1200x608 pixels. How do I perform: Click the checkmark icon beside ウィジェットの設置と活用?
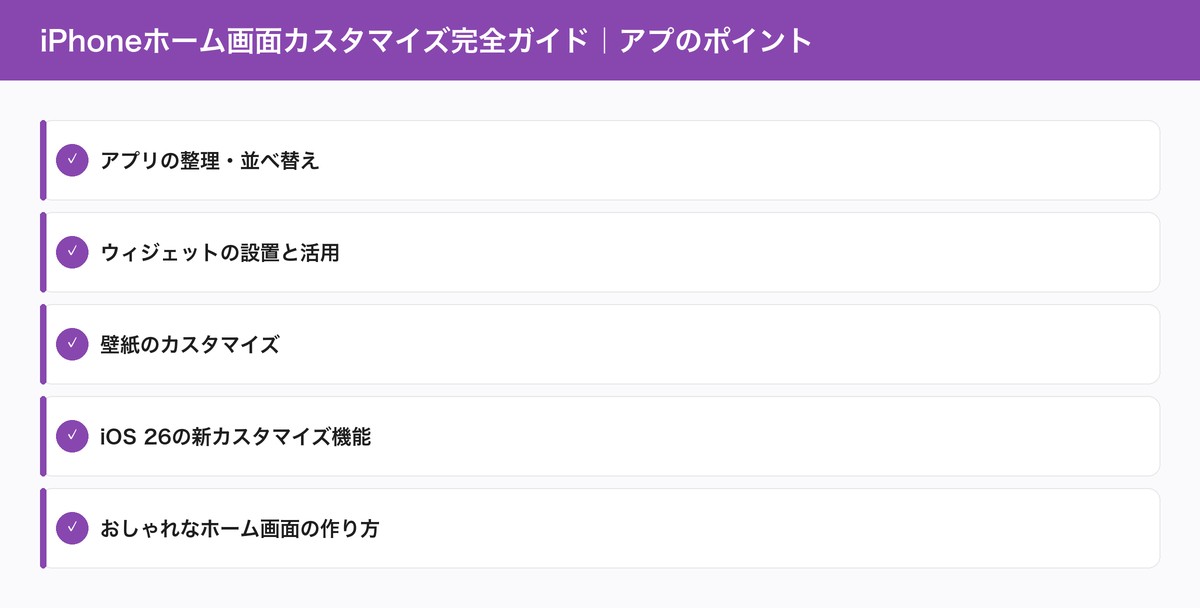click(x=72, y=252)
